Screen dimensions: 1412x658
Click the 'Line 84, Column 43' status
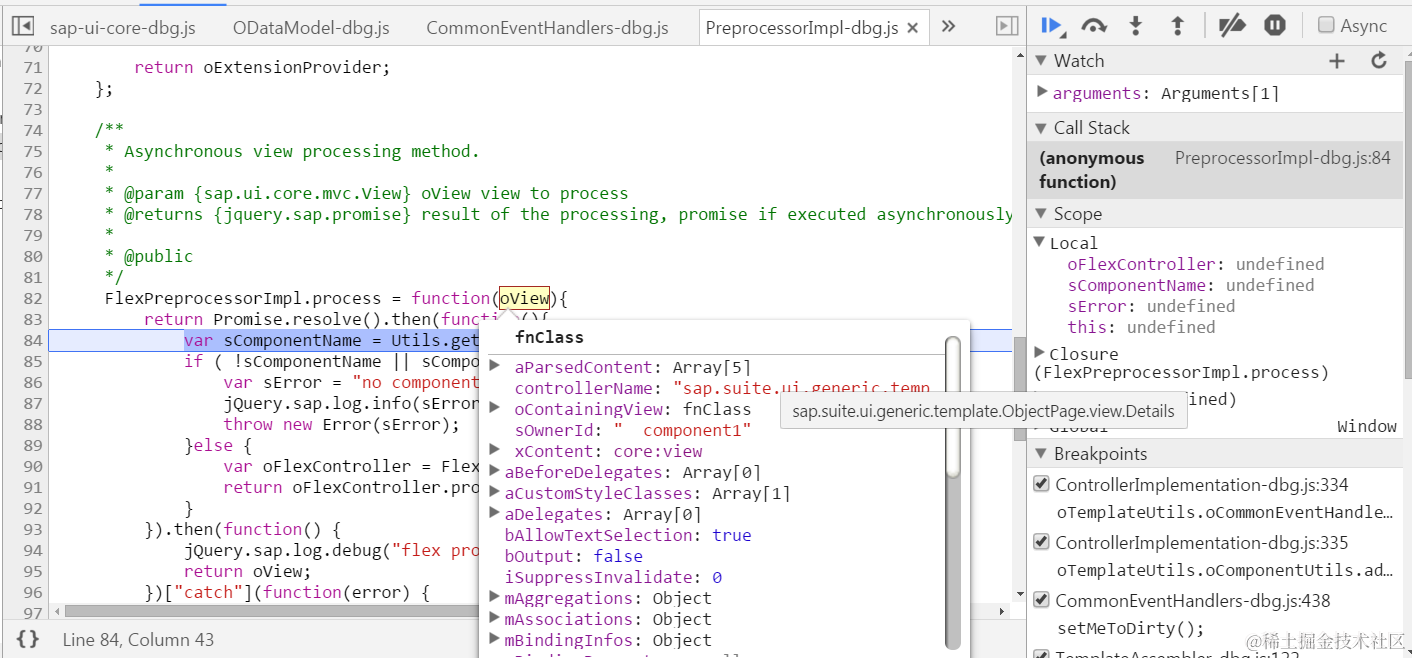(139, 639)
